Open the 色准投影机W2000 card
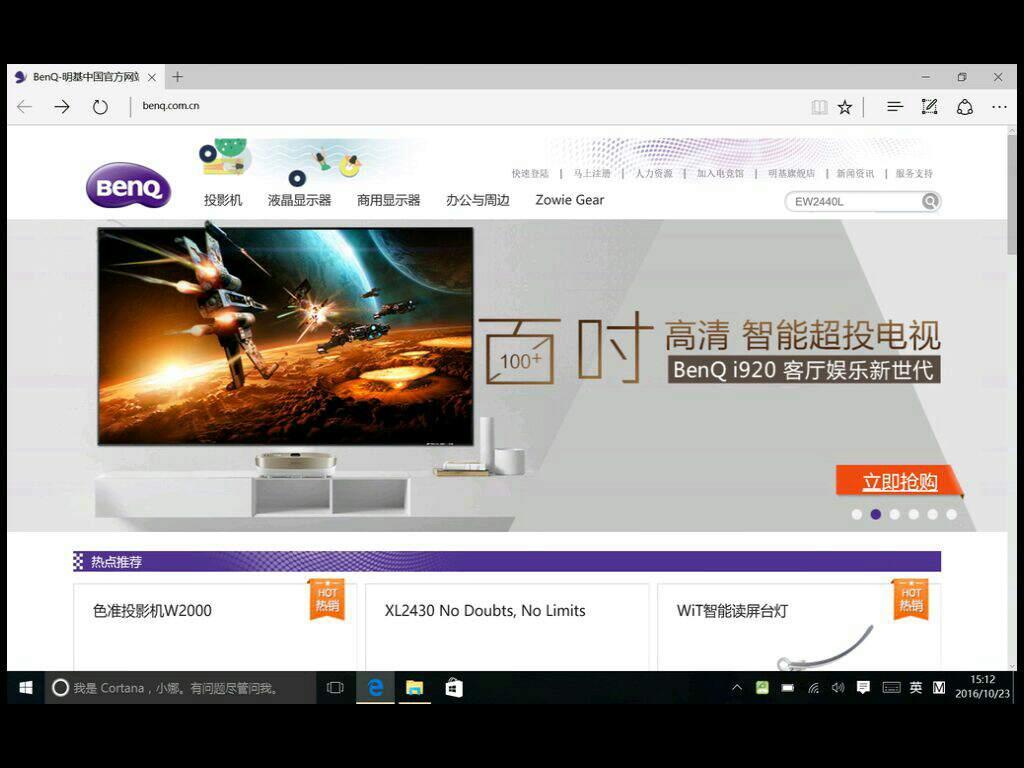This screenshot has height=768, width=1024. (x=215, y=627)
